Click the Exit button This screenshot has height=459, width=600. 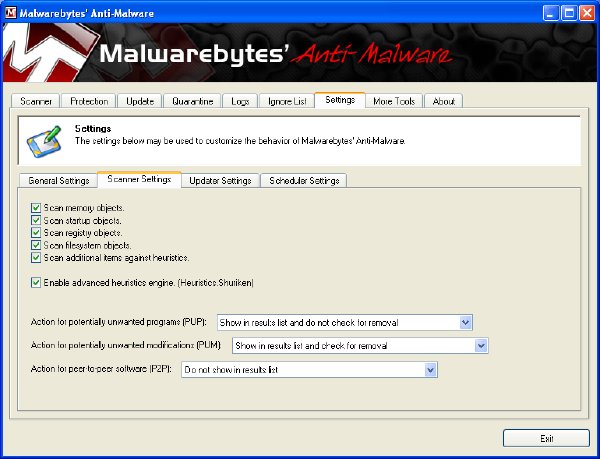(546, 438)
